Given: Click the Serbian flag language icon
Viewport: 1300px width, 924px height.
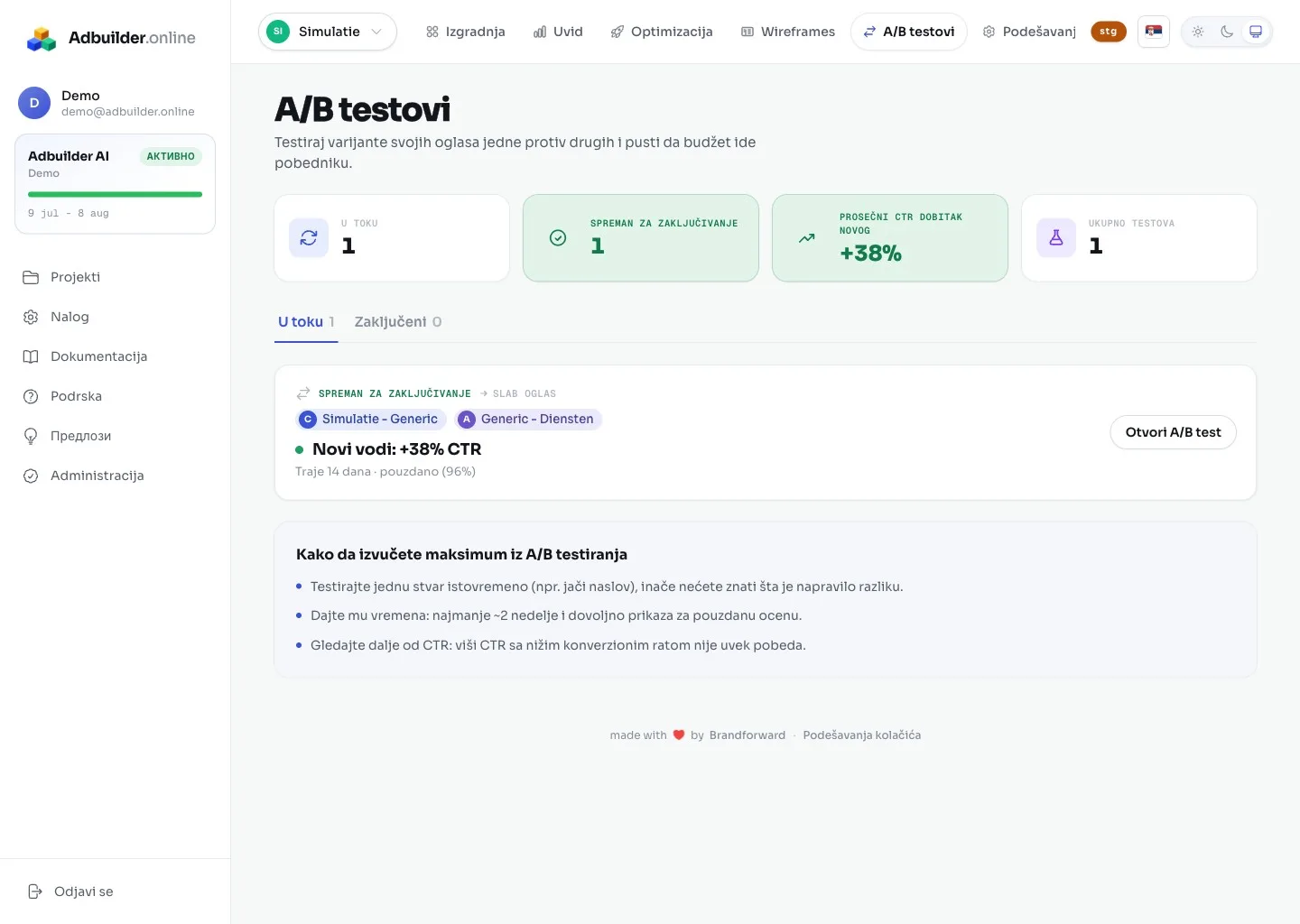Looking at the screenshot, I should tap(1154, 32).
